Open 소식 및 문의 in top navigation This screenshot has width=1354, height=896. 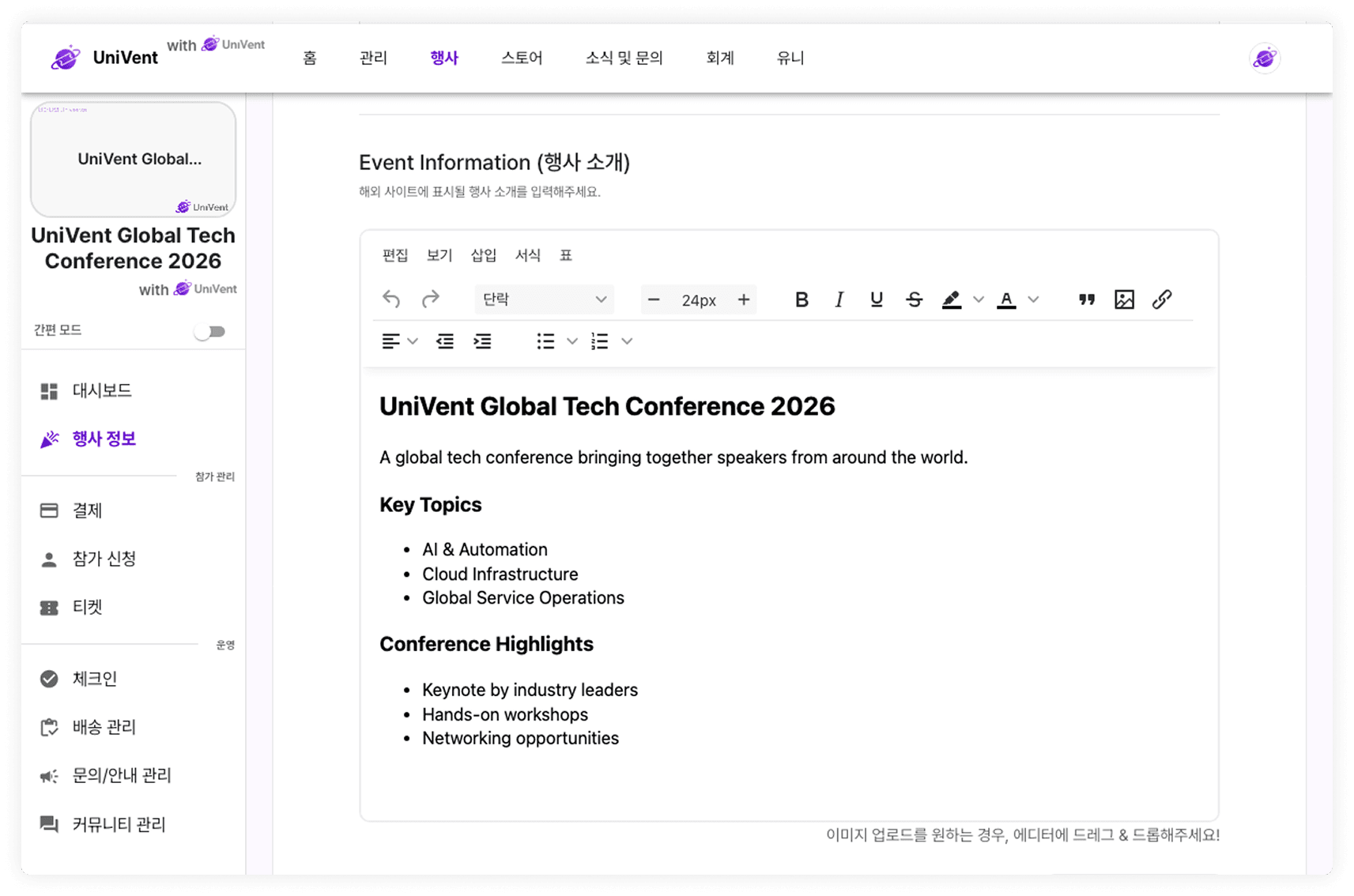point(624,58)
